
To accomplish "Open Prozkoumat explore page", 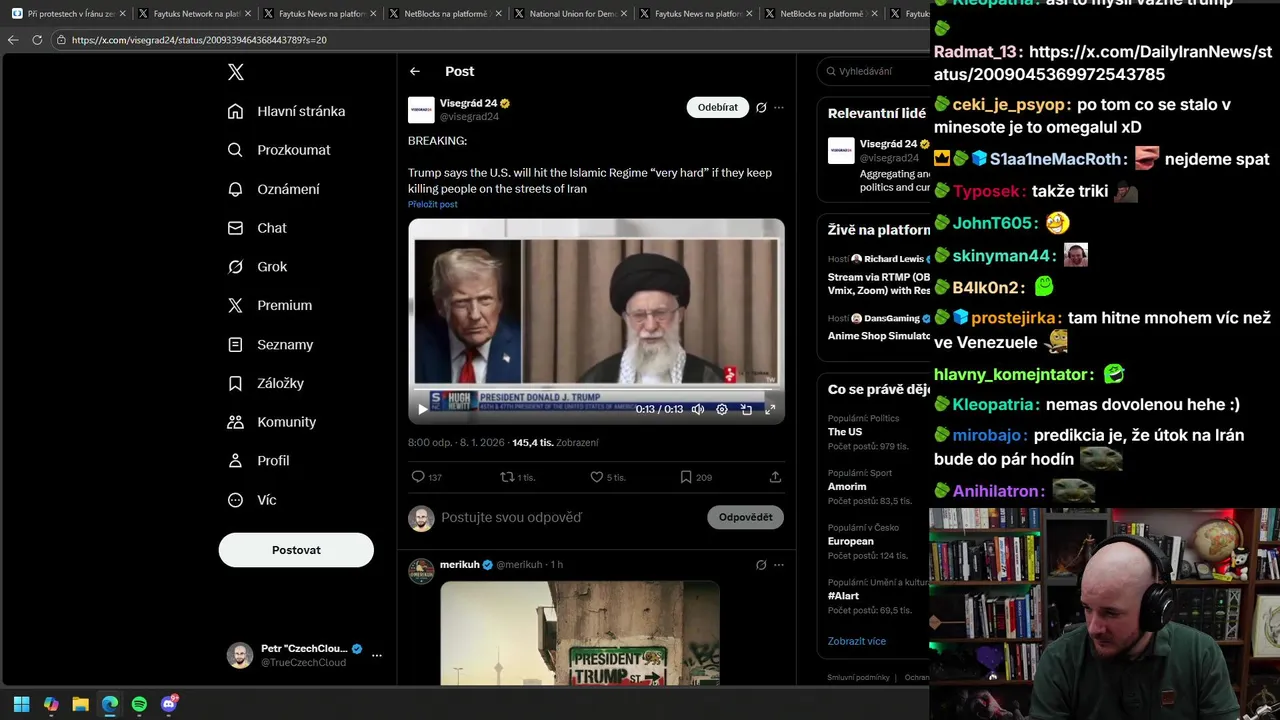I will coord(279,150).
